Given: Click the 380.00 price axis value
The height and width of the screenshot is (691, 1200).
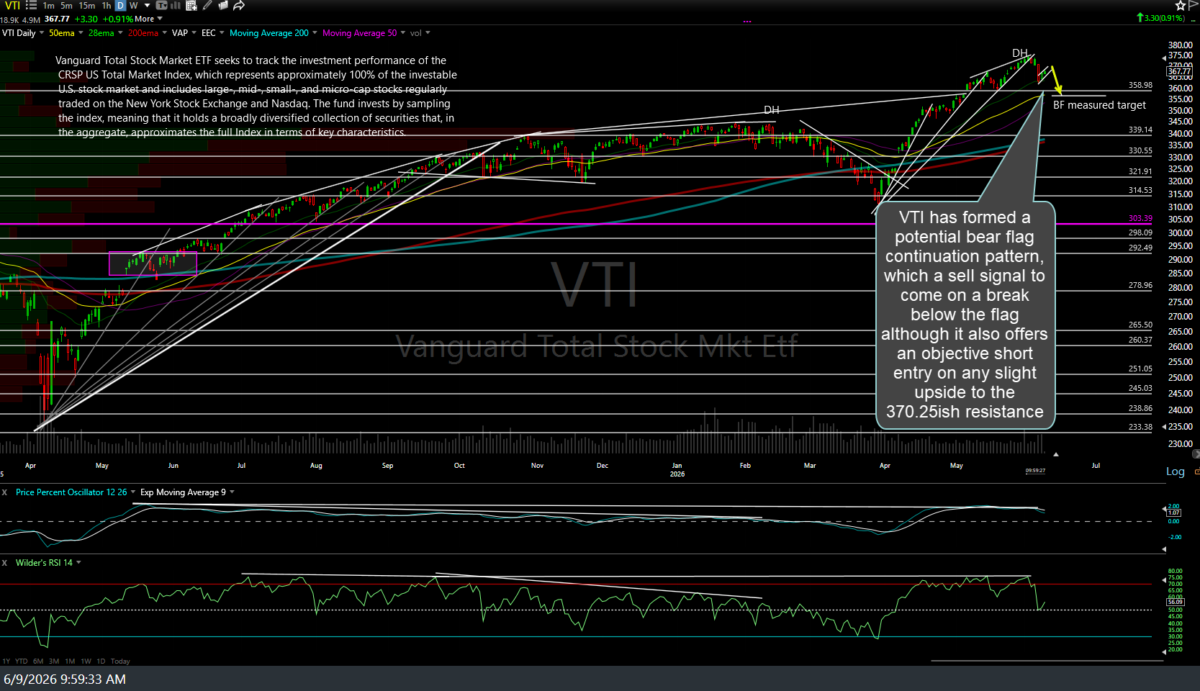Looking at the screenshot, I should click(1180, 45).
